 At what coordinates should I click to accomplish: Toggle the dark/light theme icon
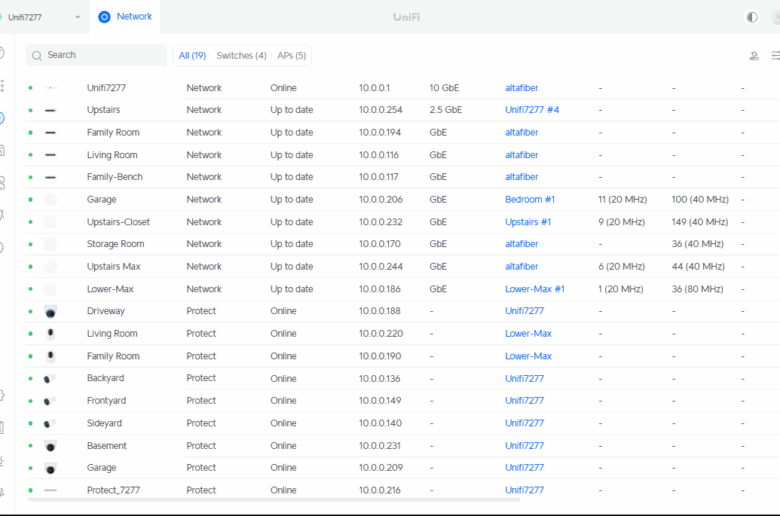pos(752,17)
